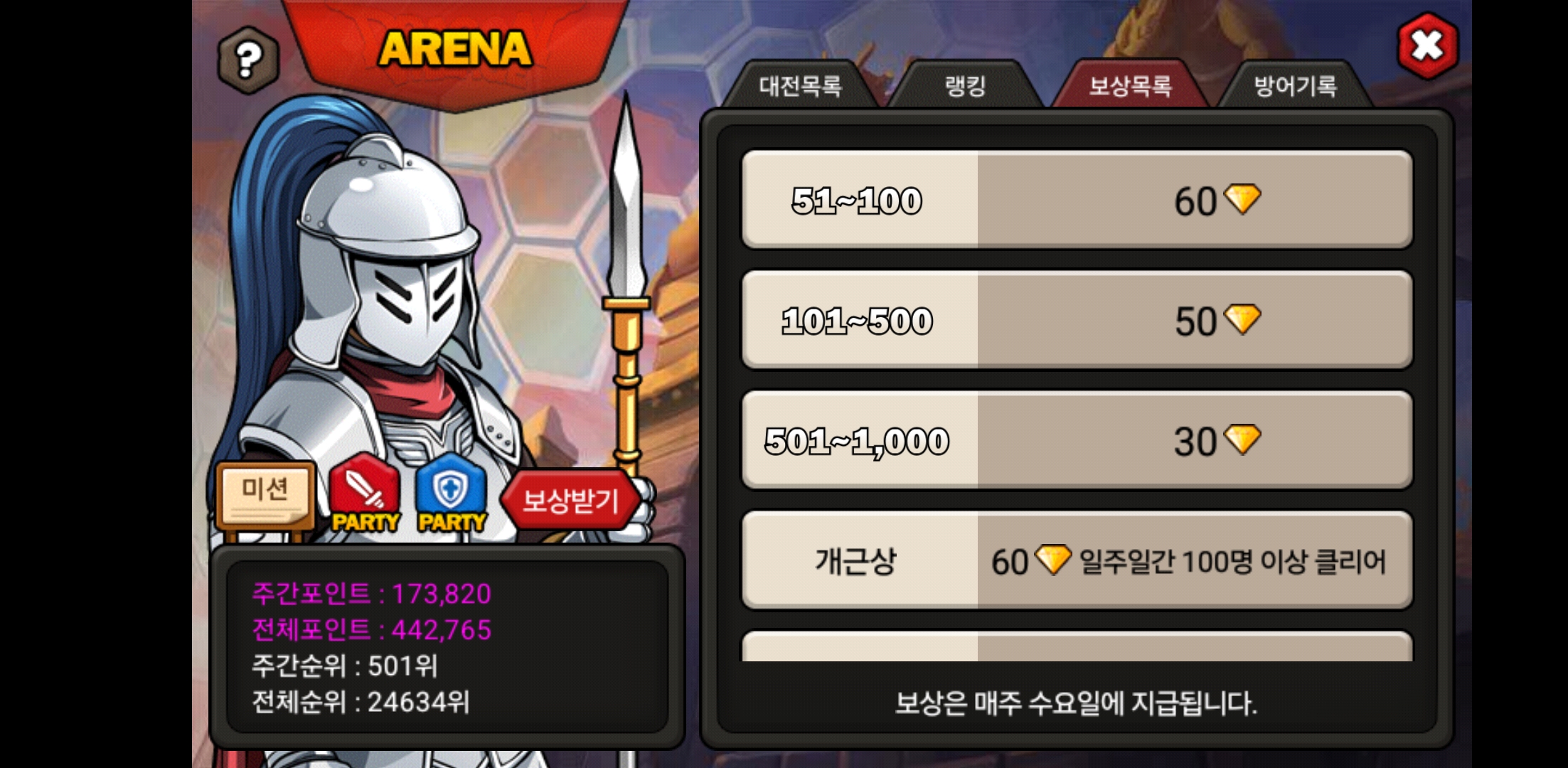The height and width of the screenshot is (768, 1568).
Task: Select the 101~500 rank reward row
Action: point(1077,320)
